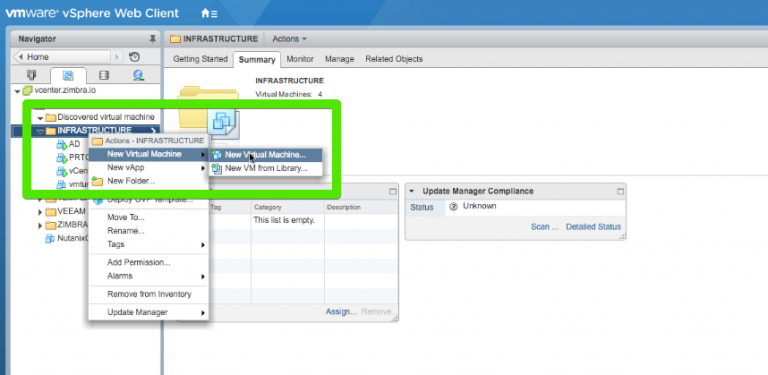Select the vcenter.zimbra.io tree root
The image size is (768, 375).
click(x=66, y=91)
